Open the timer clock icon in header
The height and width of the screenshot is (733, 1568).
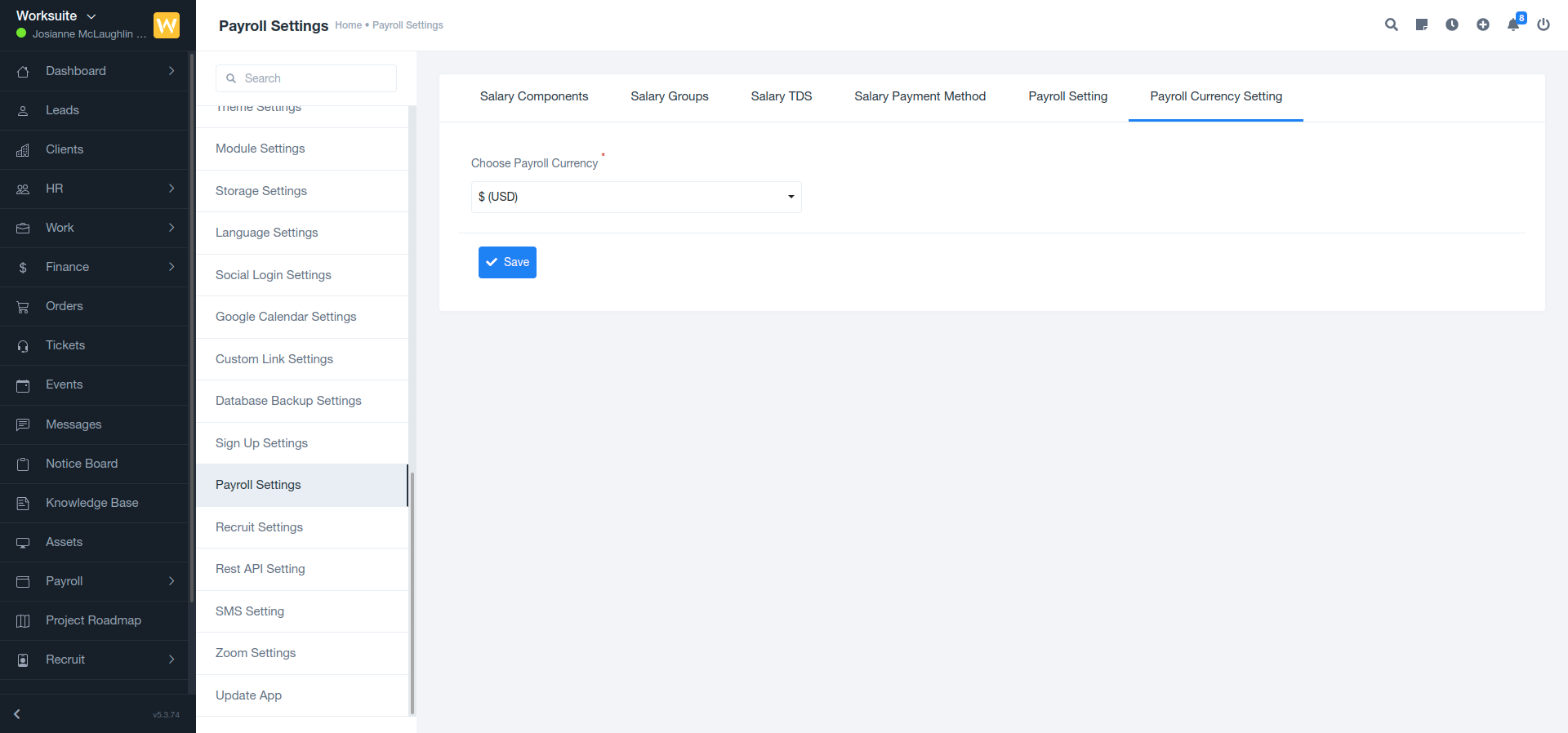1452,24
